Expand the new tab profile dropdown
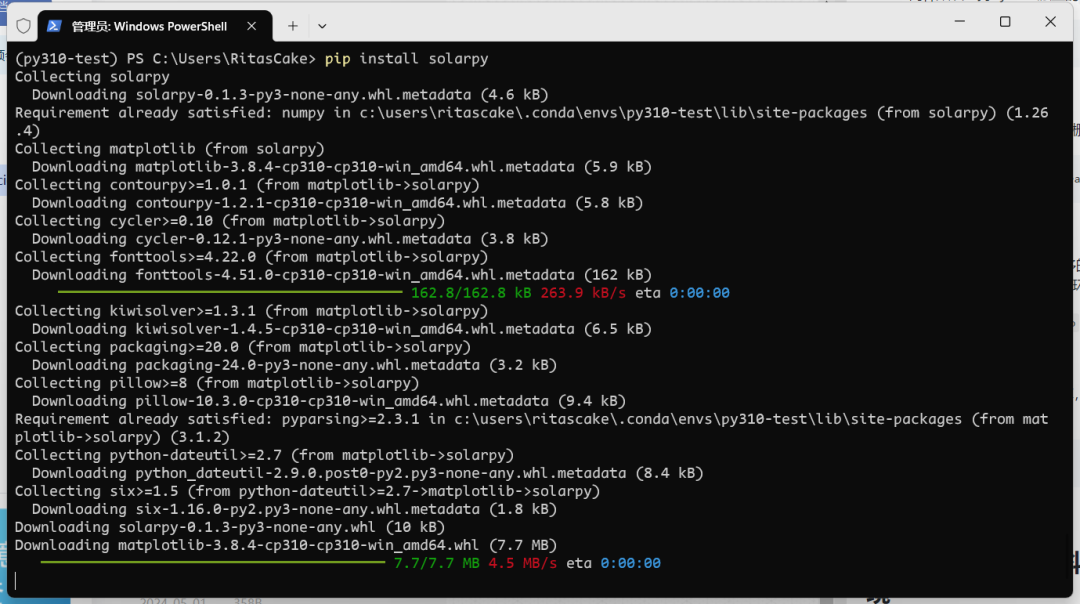This screenshot has width=1080, height=604. tap(322, 25)
